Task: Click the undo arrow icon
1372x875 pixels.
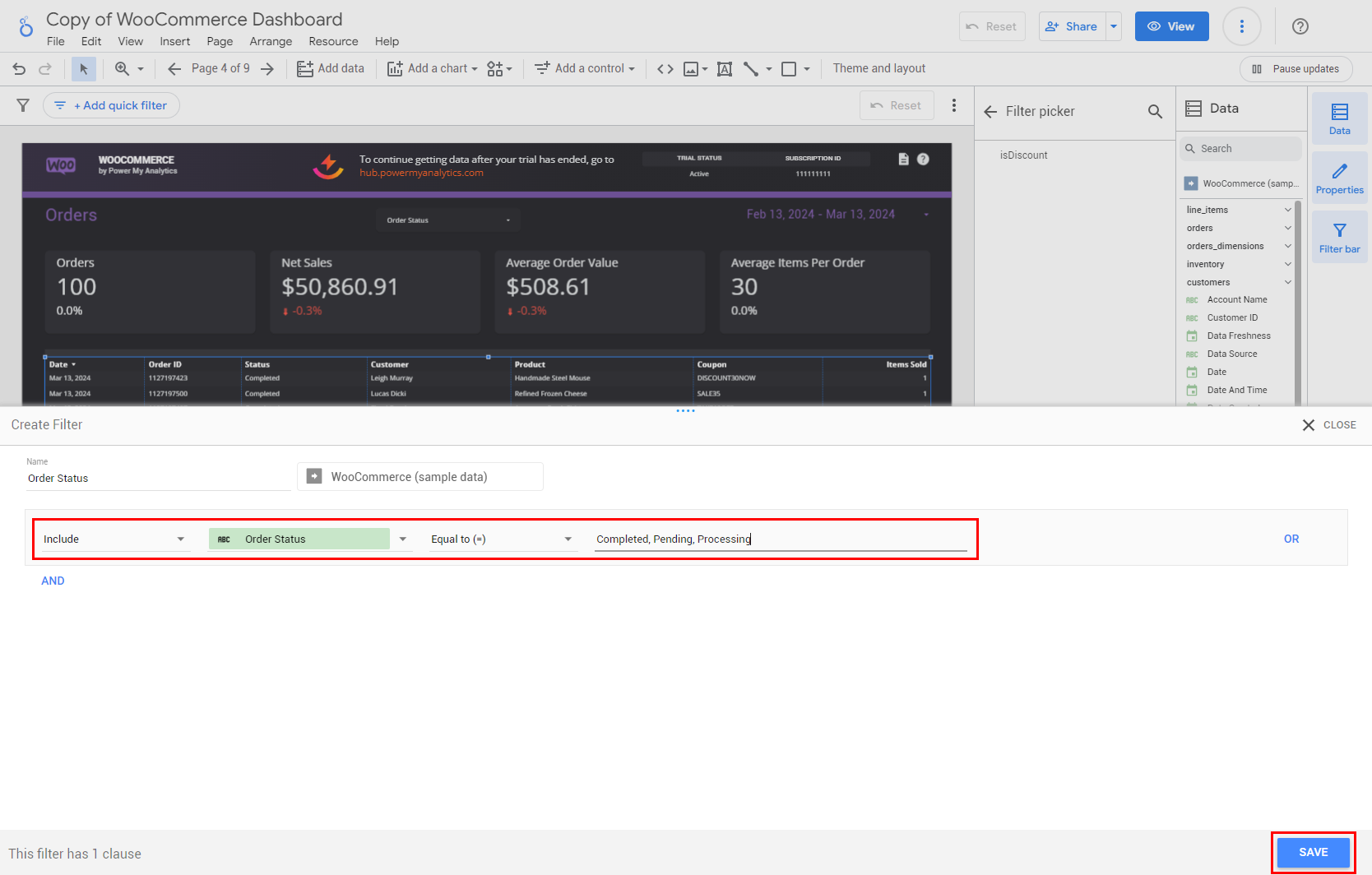Action: [19, 69]
